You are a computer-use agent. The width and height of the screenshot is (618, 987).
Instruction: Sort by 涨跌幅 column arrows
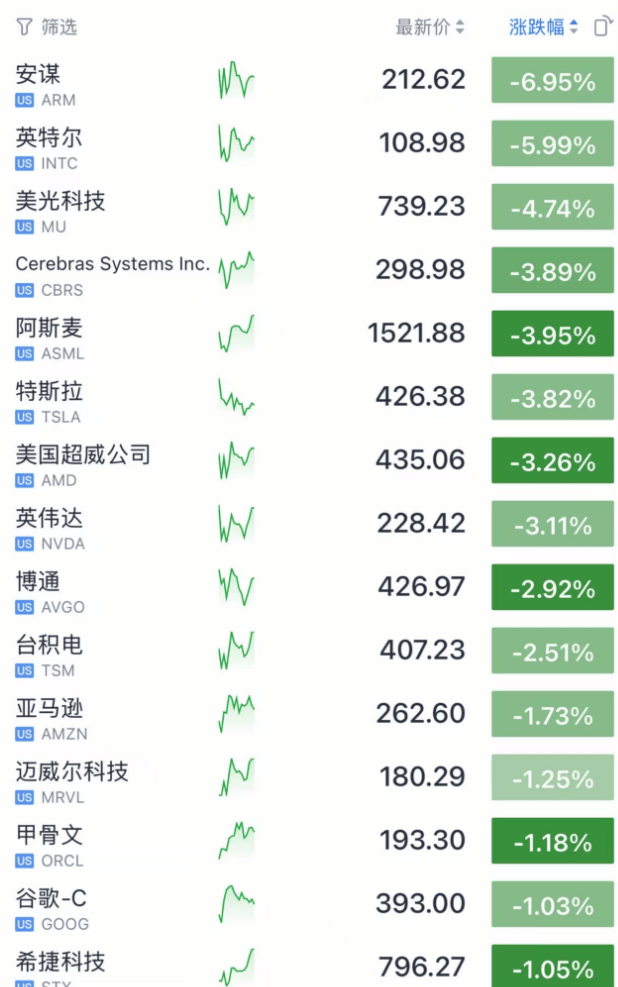pos(574,27)
